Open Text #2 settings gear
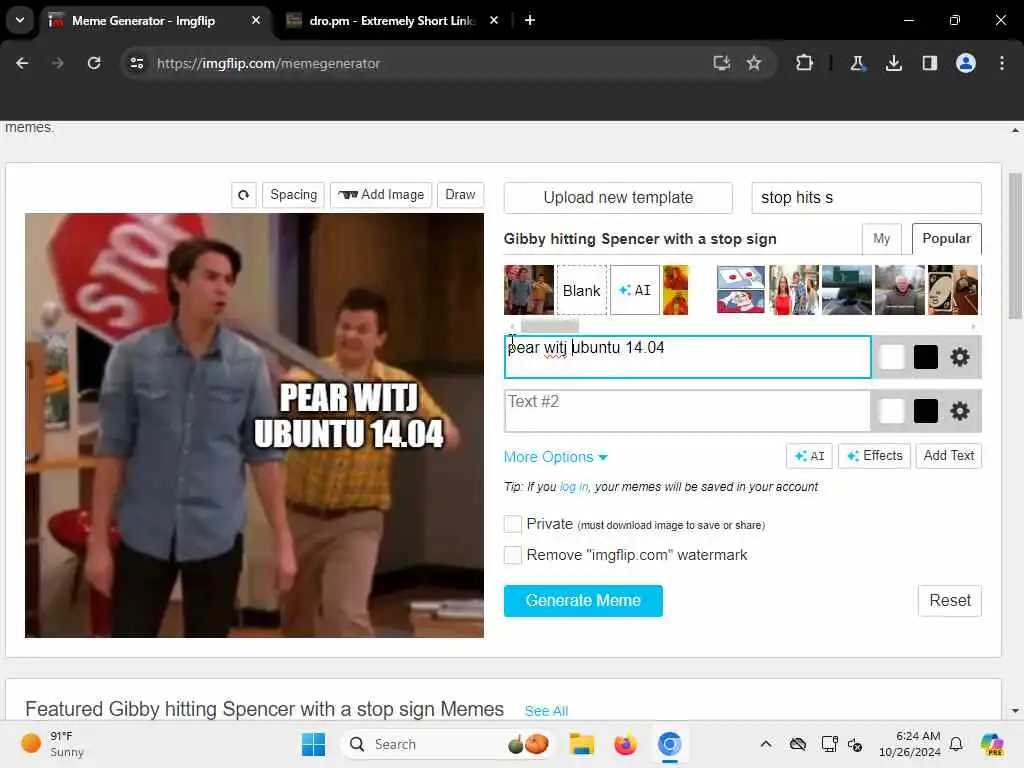 [x=959, y=411]
